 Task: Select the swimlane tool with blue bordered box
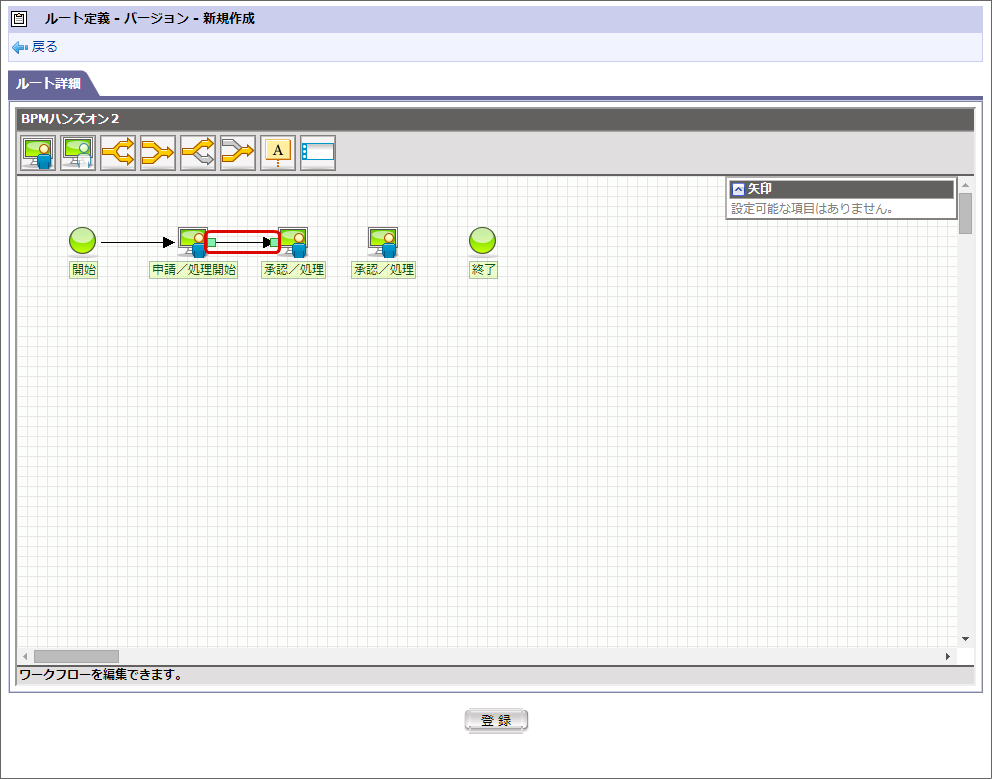(x=318, y=153)
